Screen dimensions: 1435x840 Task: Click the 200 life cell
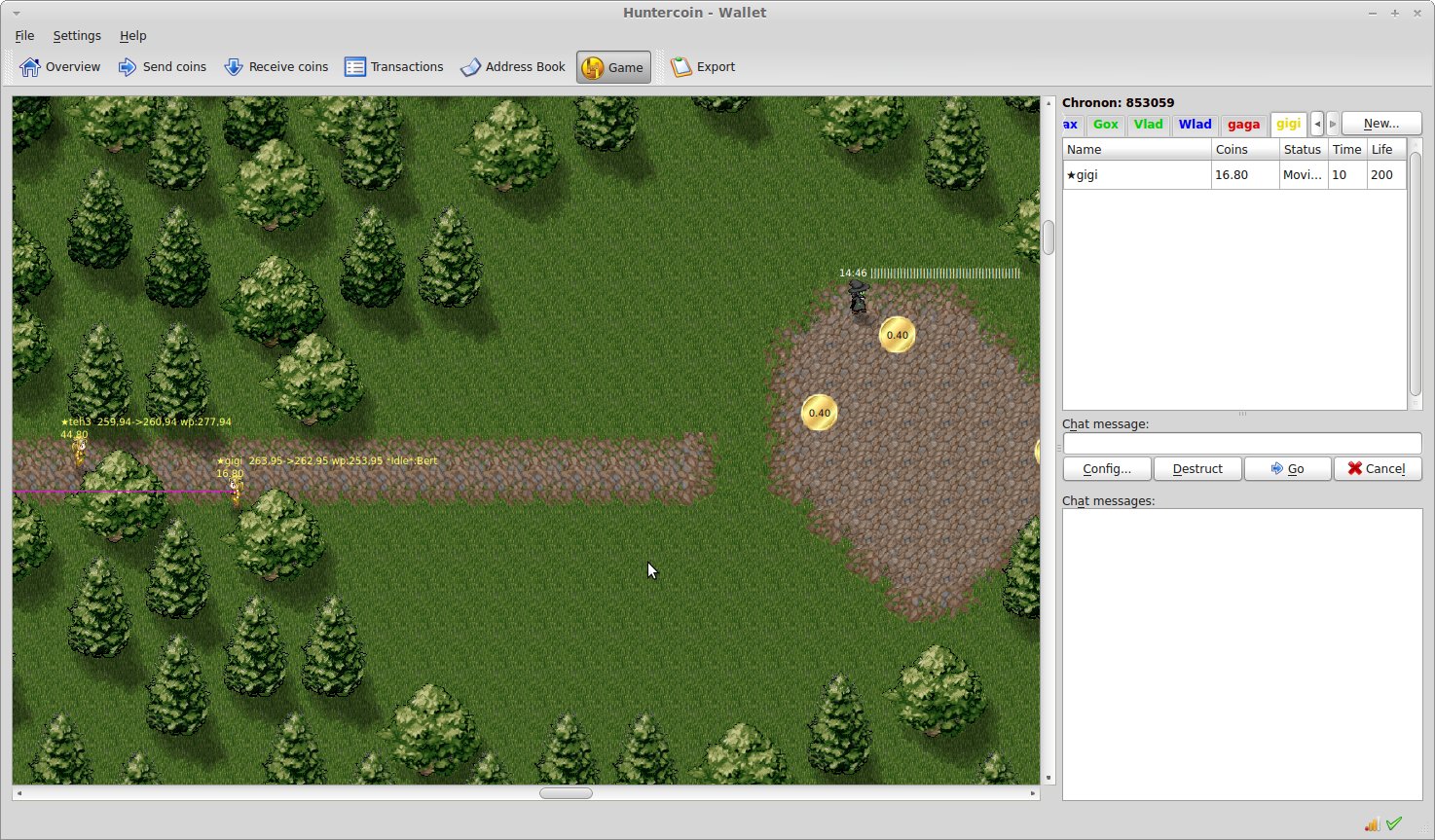pyautogui.click(x=1385, y=175)
